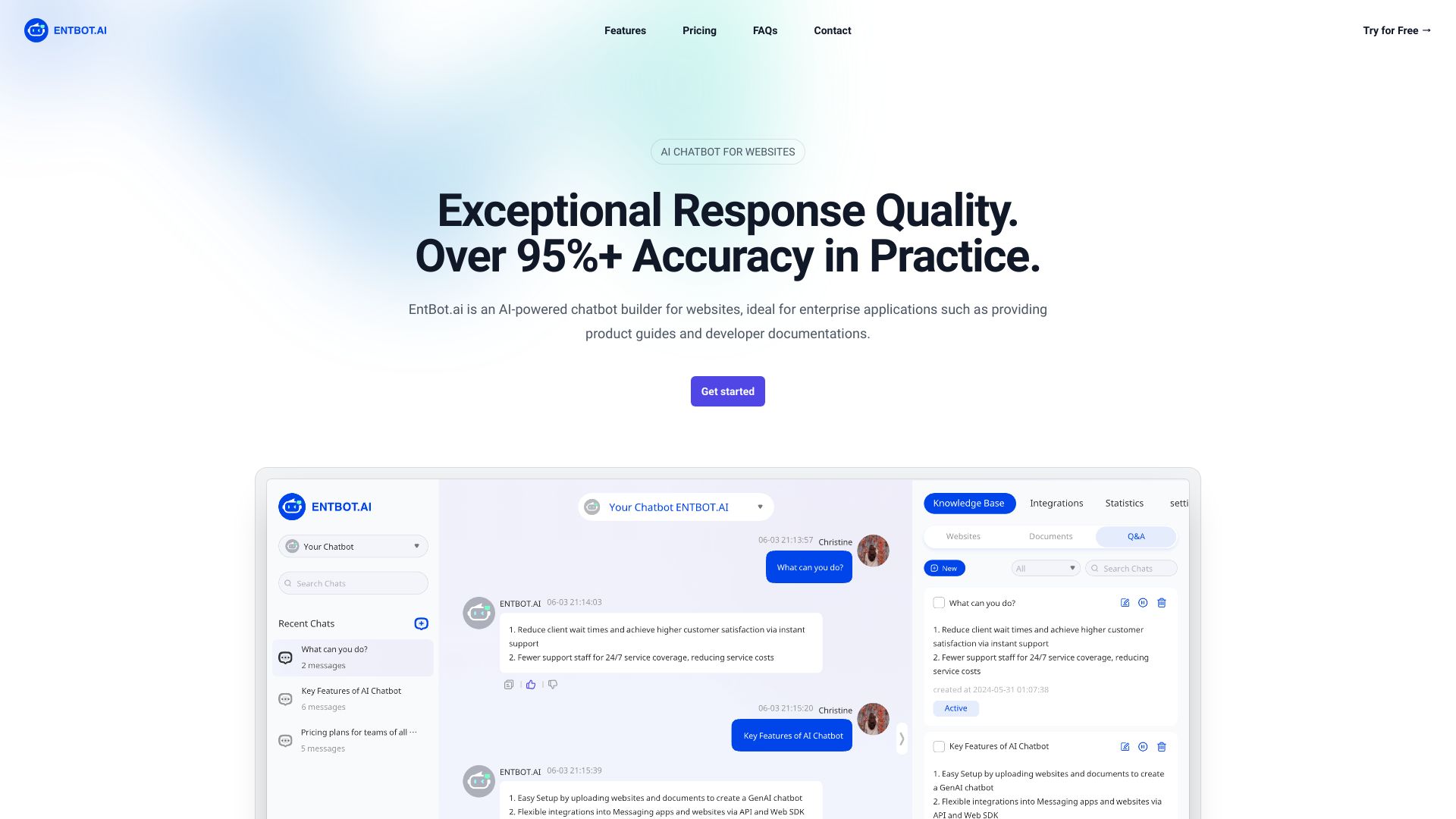This screenshot has height=819, width=1456.
Task: Click the search icon in Search Chats
Action: click(x=289, y=582)
